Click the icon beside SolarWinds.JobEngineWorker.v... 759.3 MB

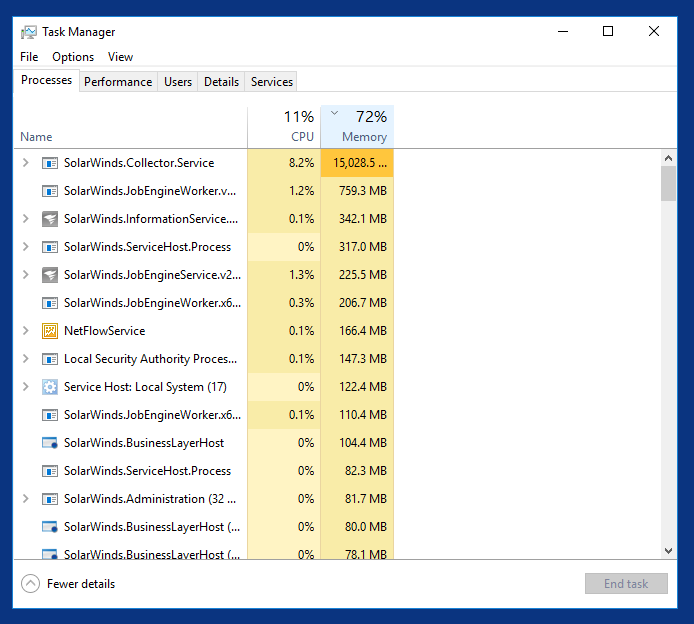(x=50, y=191)
